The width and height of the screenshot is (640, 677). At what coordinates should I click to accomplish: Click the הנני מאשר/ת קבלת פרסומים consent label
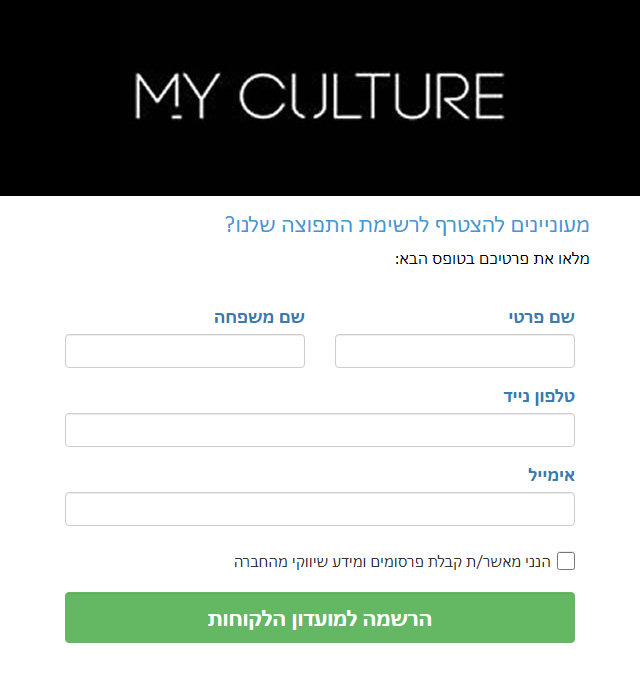[x=393, y=562]
